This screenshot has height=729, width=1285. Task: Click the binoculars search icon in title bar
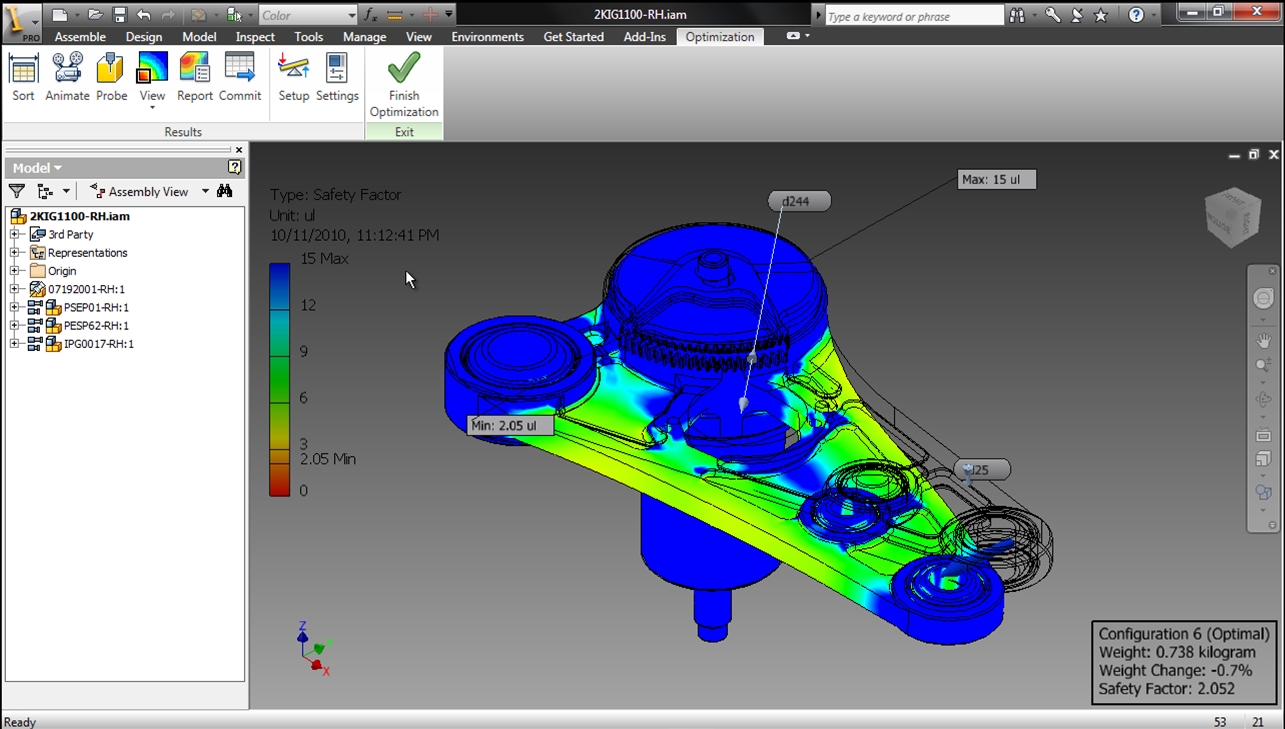(1017, 15)
